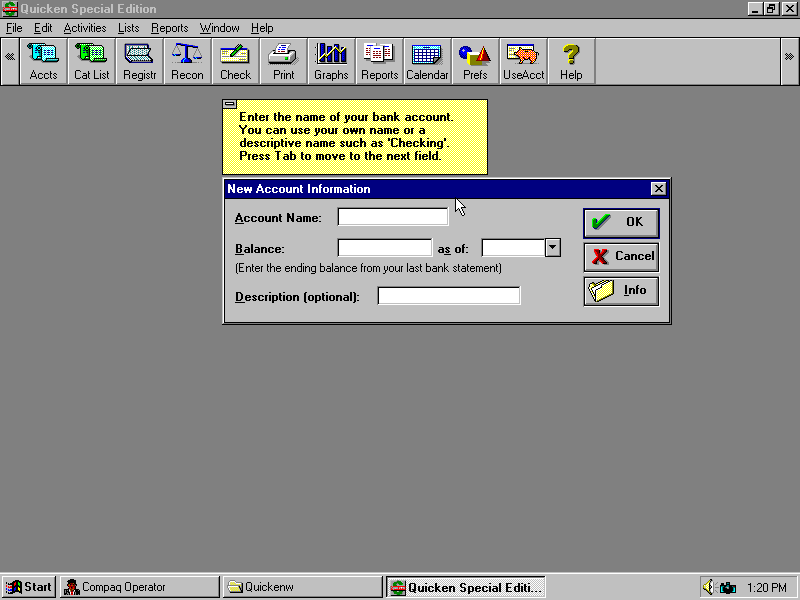This screenshot has height=600, width=800.
Task: Open the Window menu
Action: point(219,28)
